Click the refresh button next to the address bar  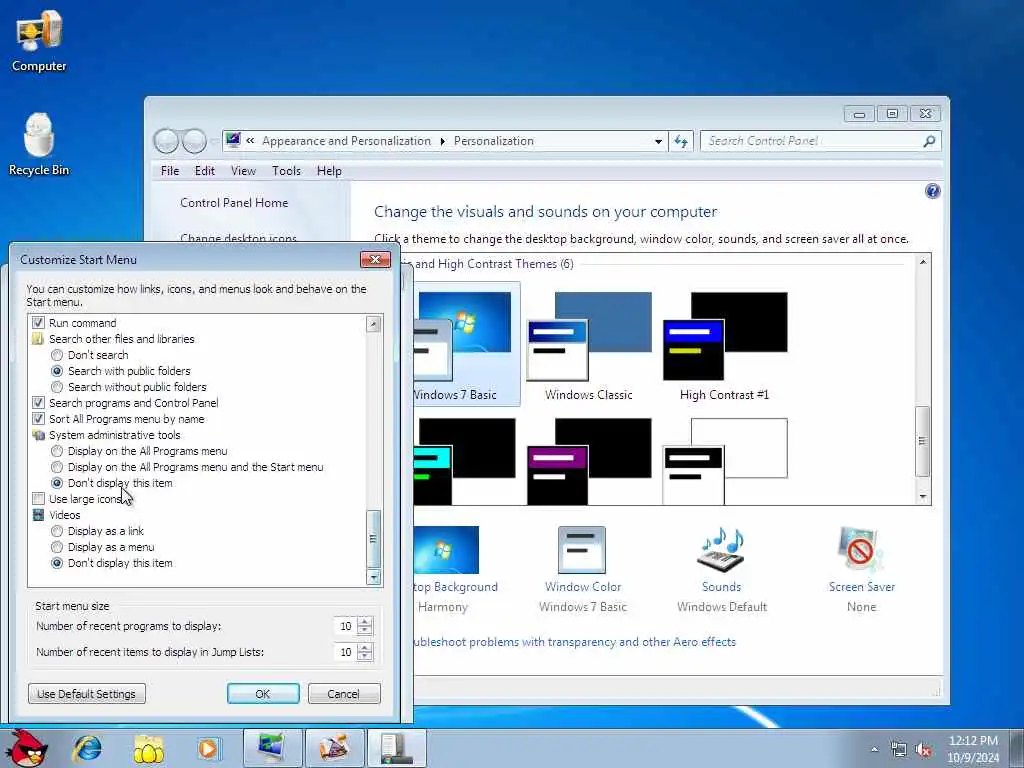coord(680,141)
